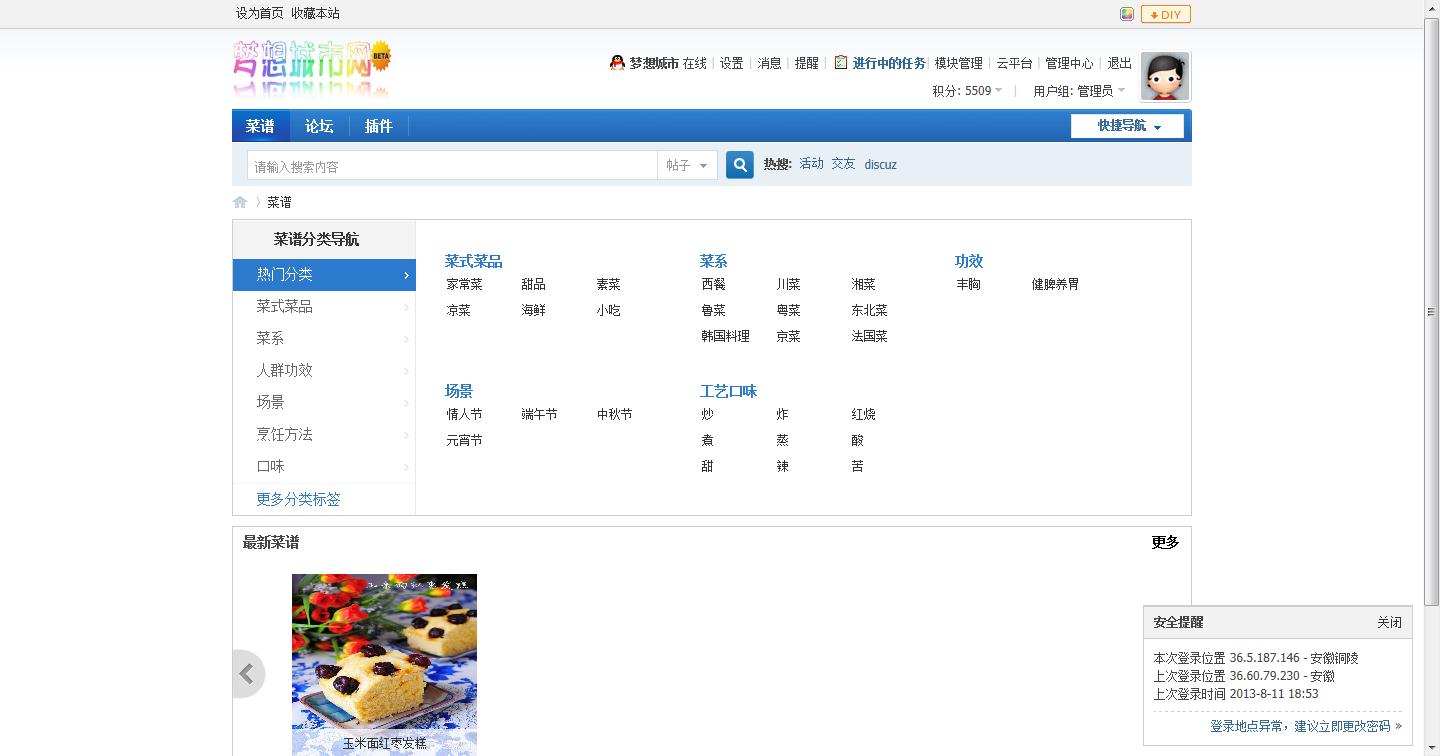Click the 菜谱 breadcrumb link
The height and width of the screenshot is (756, 1440).
(x=279, y=202)
